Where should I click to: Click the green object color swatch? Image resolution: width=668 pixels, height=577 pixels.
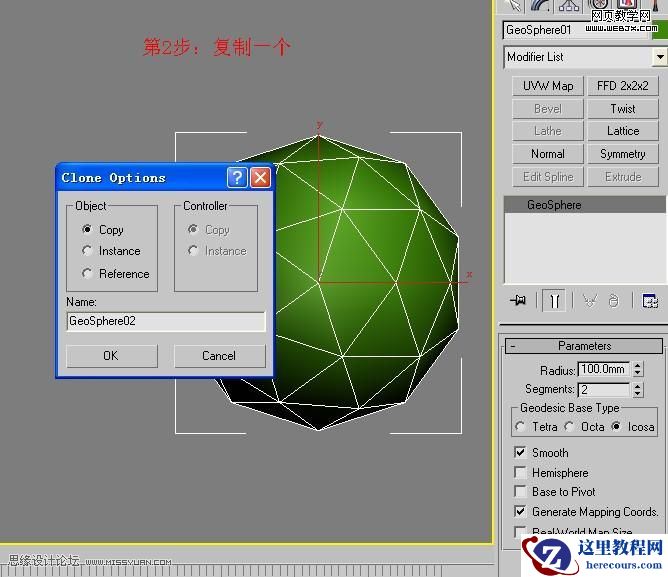point(660,31)
